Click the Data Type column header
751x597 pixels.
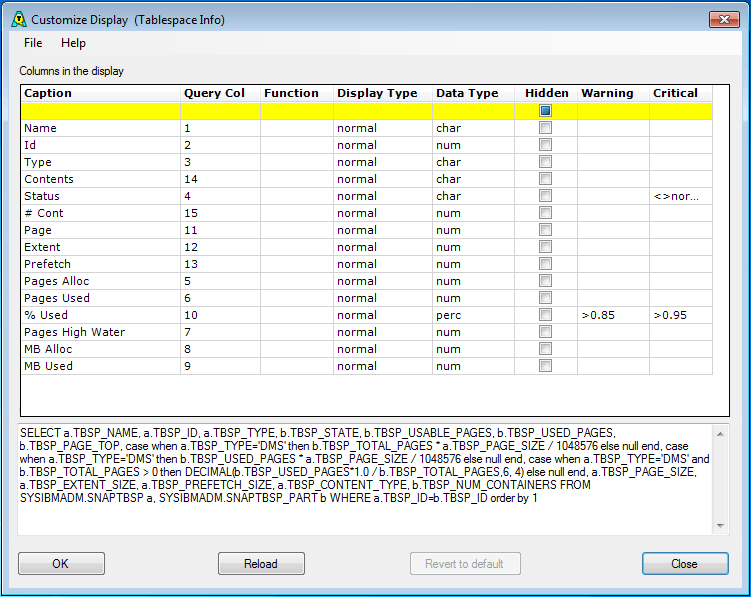pos(474,93)
